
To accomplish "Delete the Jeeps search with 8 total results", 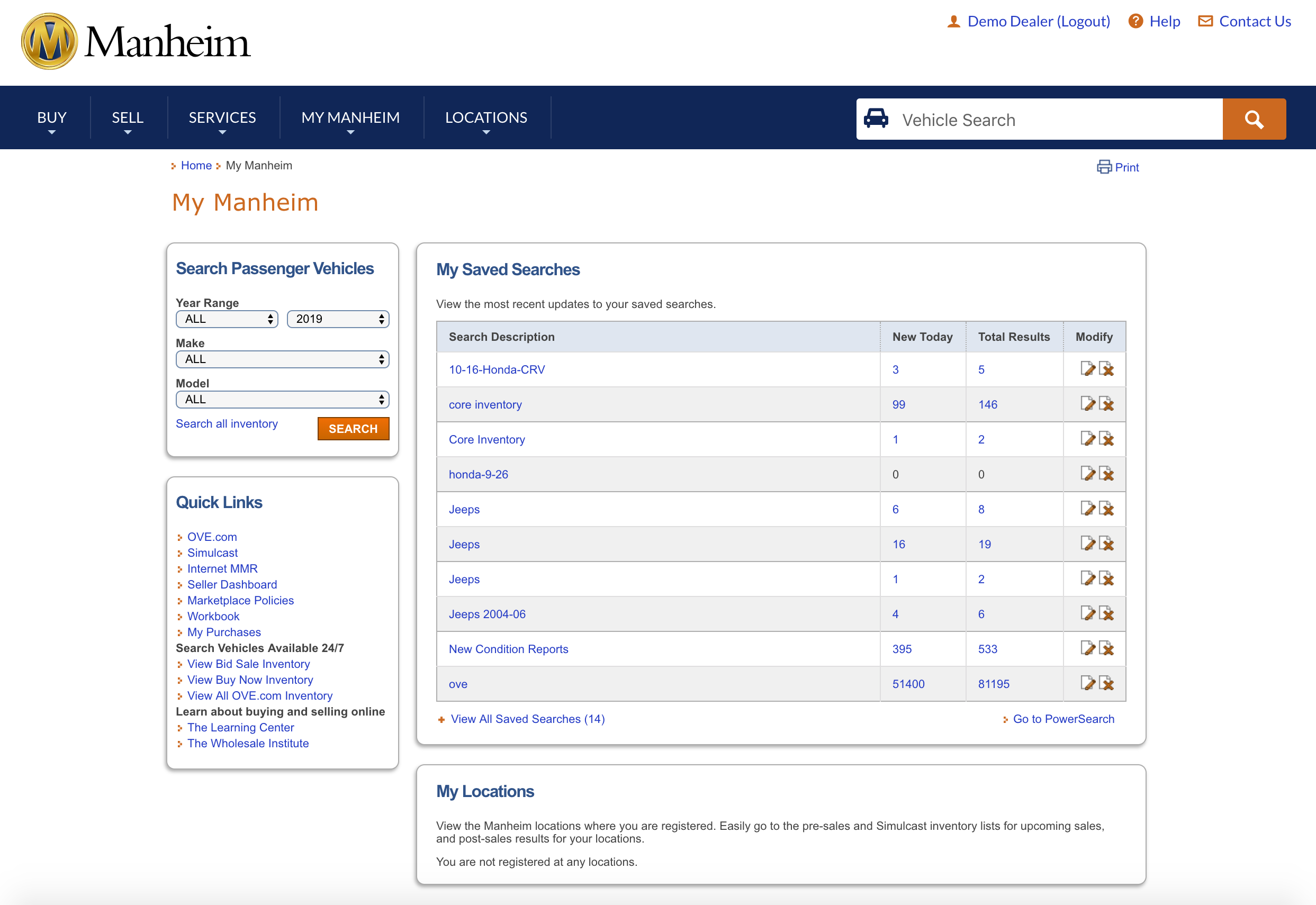I will (1106, 509).
